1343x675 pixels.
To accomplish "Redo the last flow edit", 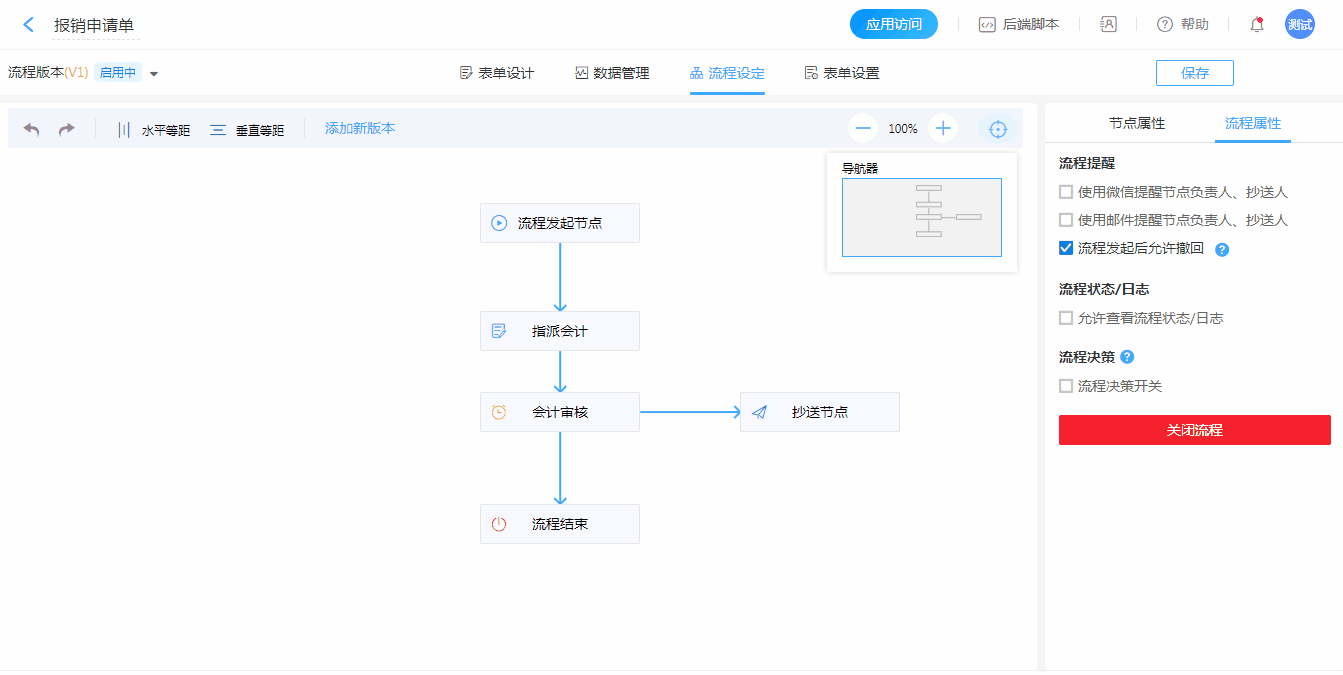I will (67, 129).
